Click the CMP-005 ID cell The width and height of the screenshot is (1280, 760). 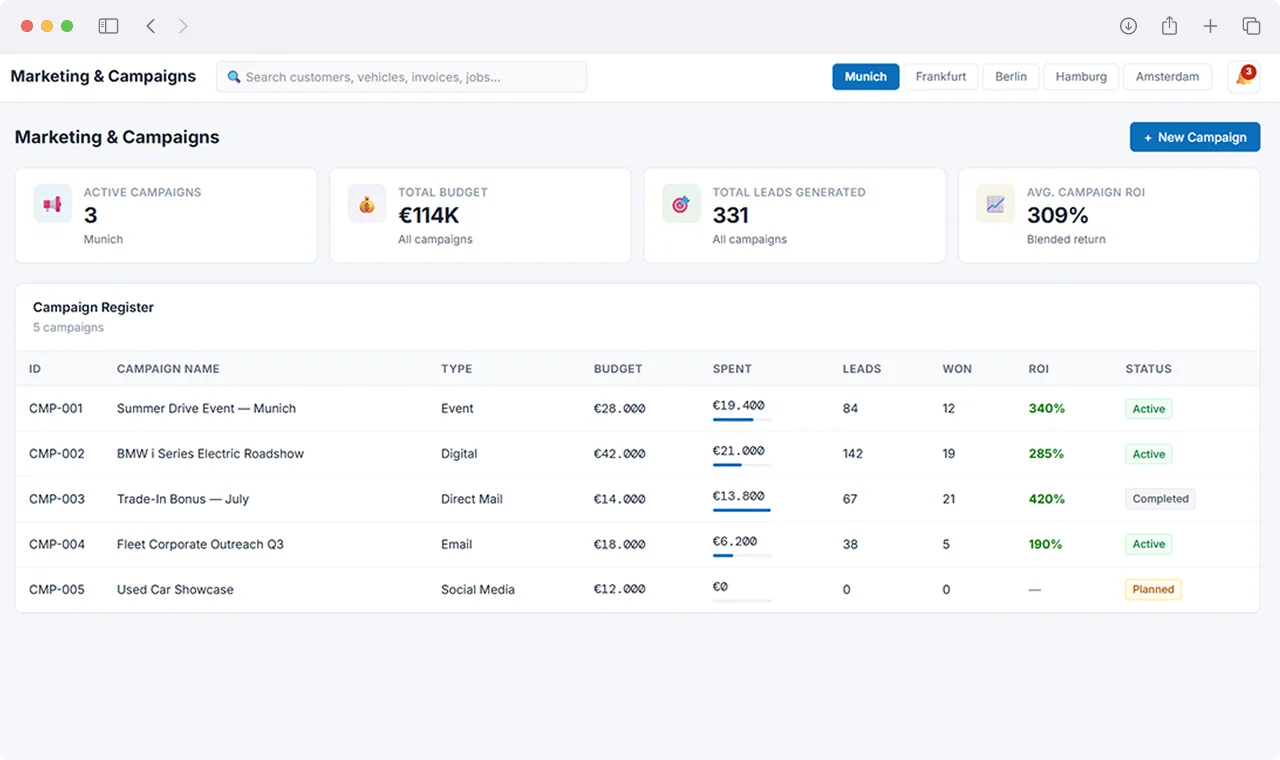(57, 589)
